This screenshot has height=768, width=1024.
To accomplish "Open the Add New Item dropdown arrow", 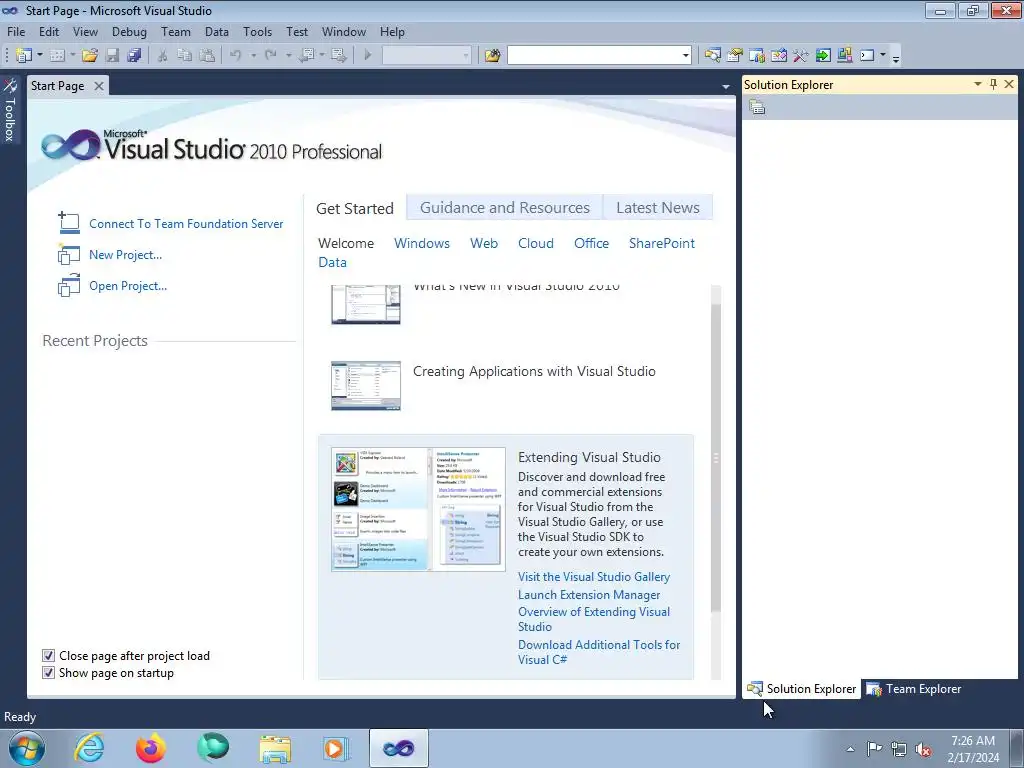I will pyautogui.click(x=72, y=56).
